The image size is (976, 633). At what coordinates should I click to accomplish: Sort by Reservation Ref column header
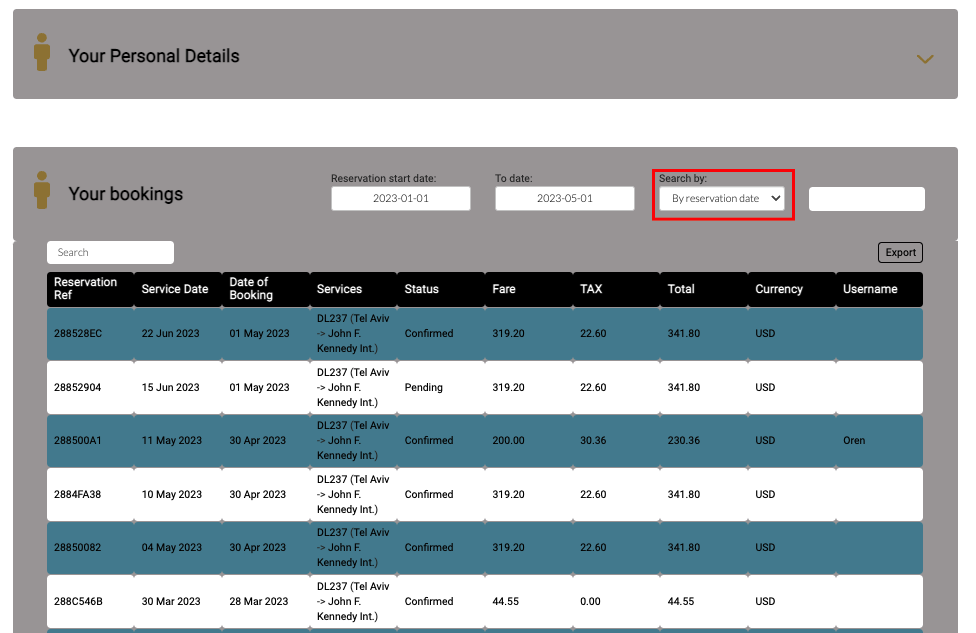click(x=90, y=289)
